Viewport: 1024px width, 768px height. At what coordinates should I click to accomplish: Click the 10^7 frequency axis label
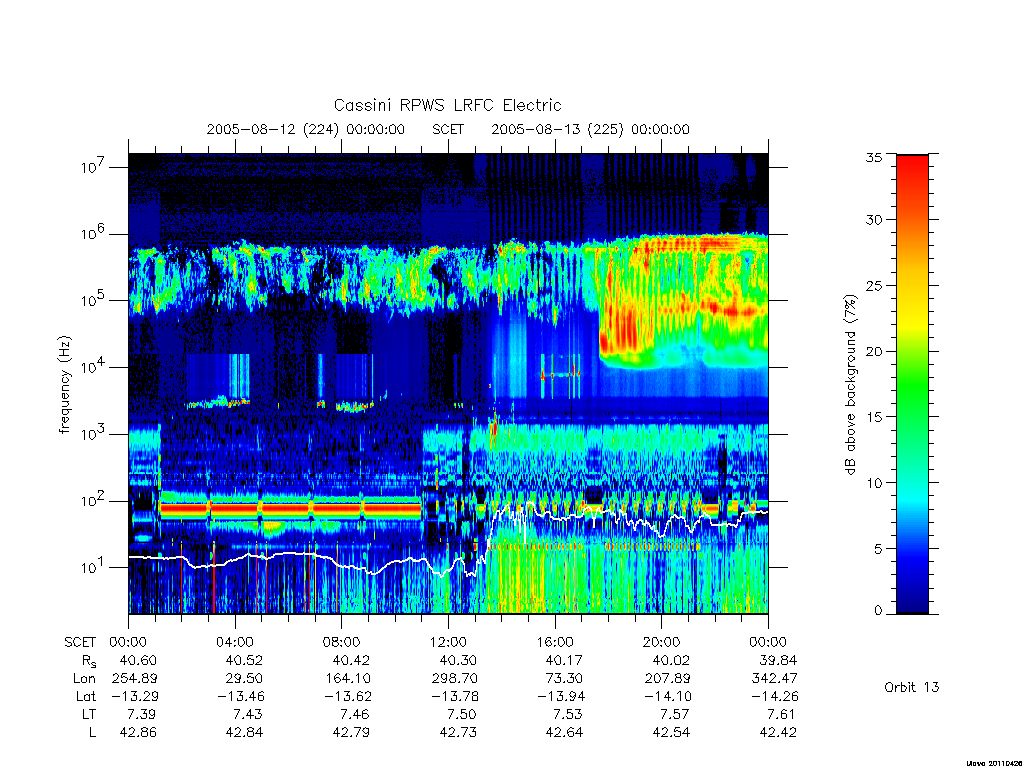(92, 167)
